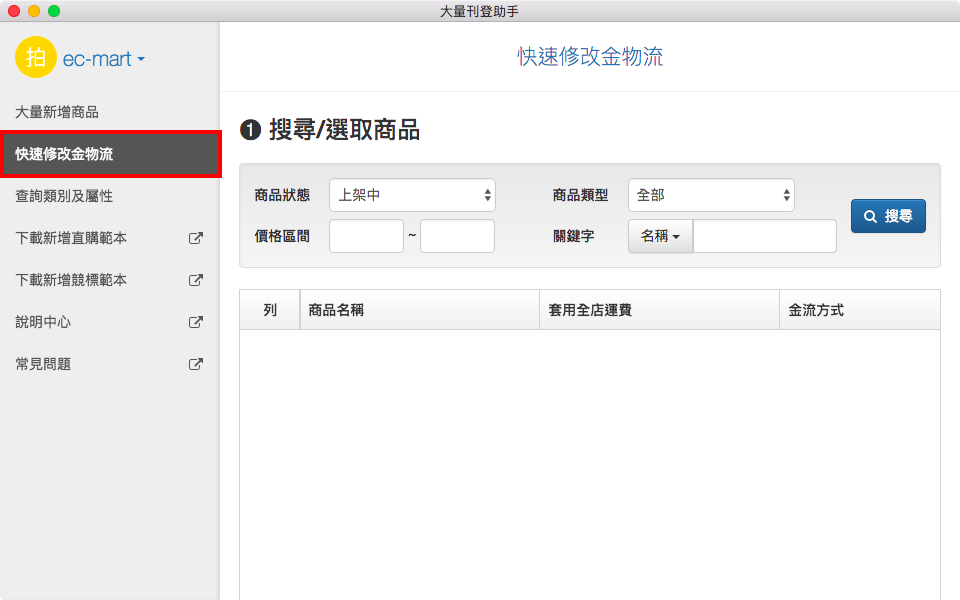This screenshot has width=960, height=600.
Task: Click the maximum price input field
Action: point(457,237)
